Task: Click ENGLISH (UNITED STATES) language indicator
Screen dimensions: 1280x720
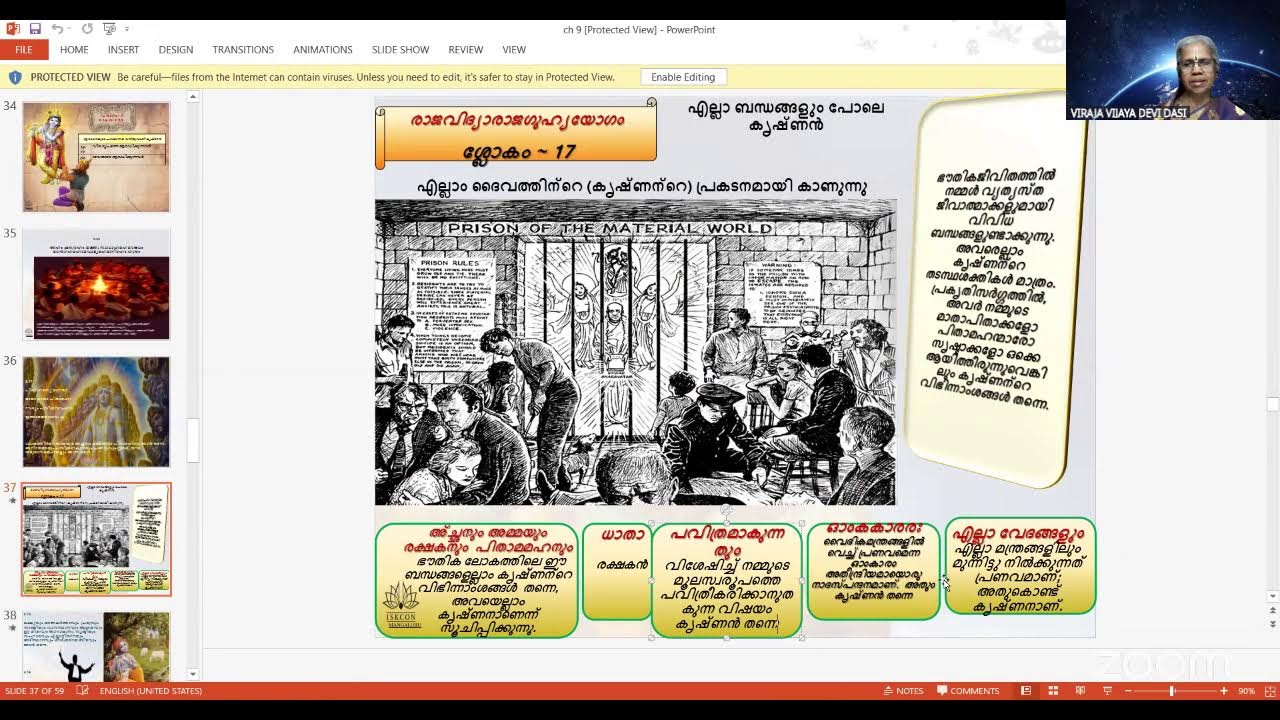Action: pos(151,691)
